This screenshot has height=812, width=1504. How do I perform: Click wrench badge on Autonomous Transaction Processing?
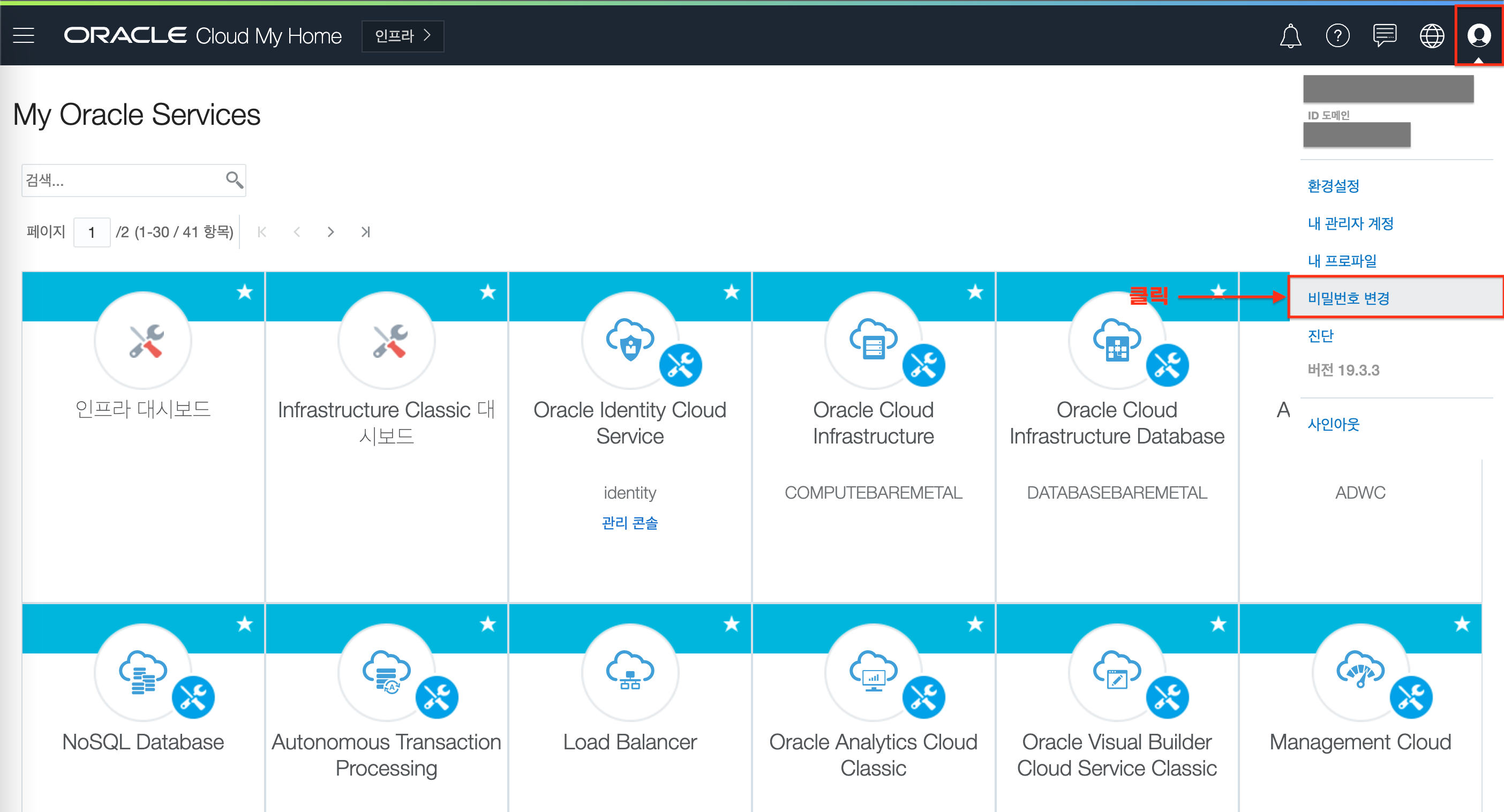point(437,697)
